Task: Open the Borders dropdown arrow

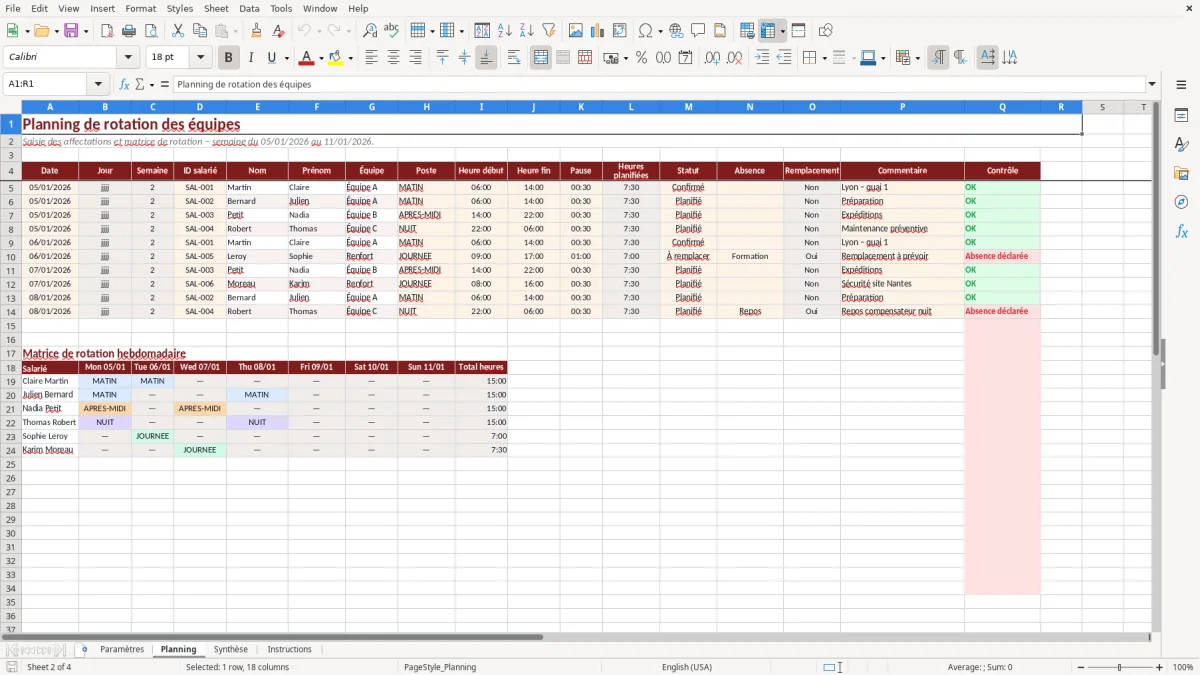Action: [x=824, y=58]
